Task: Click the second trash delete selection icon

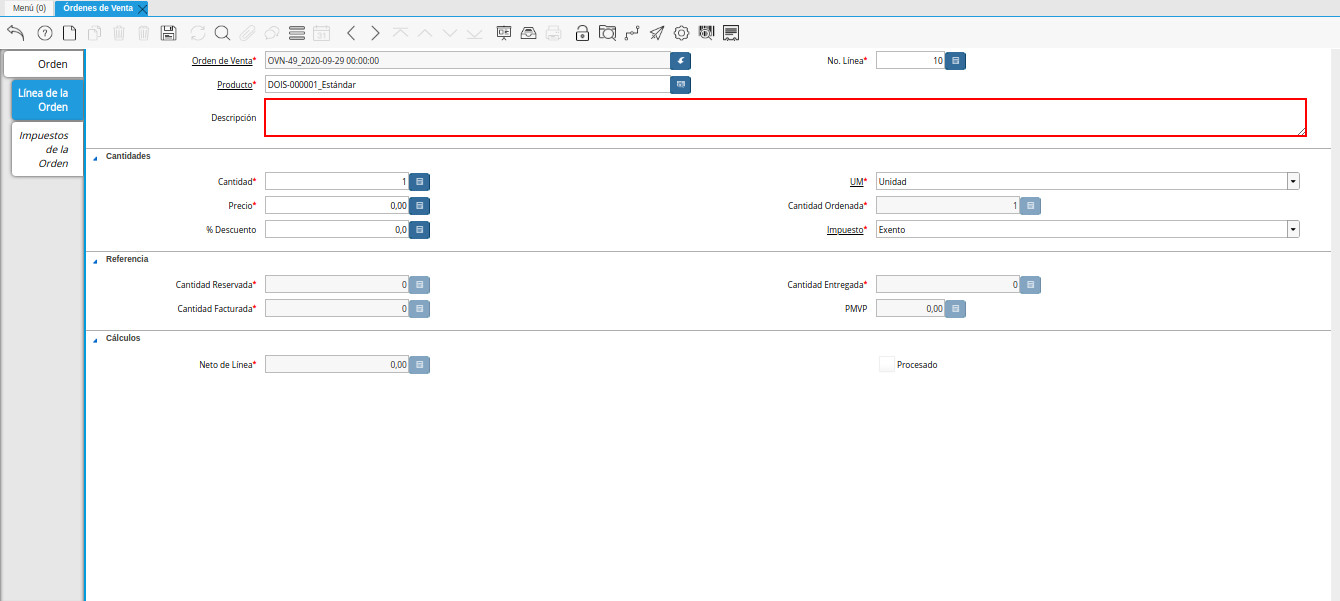Action: click(x=143, y=33)
